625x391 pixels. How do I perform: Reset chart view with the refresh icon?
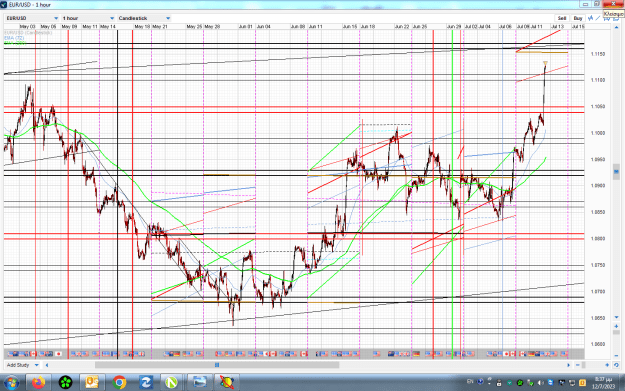(616, 365)
